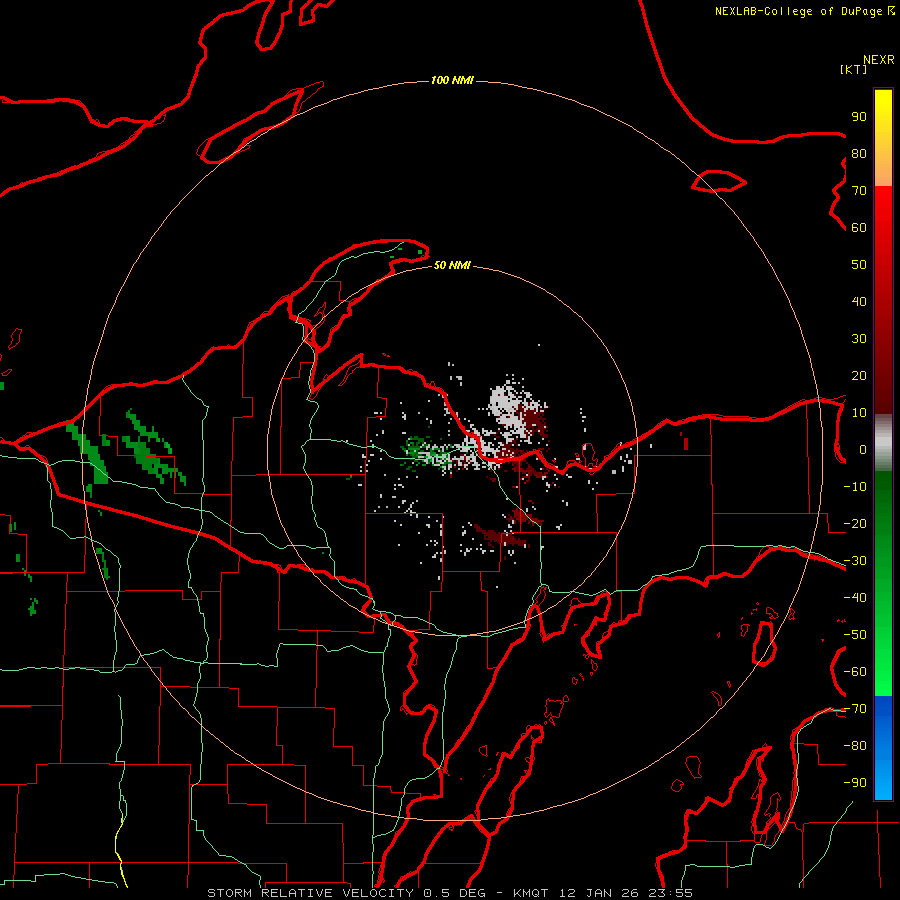Select the gray zero-velocity segment of the color bar
This screenshot has height=900, width=900.
click(x=883, y=443)
